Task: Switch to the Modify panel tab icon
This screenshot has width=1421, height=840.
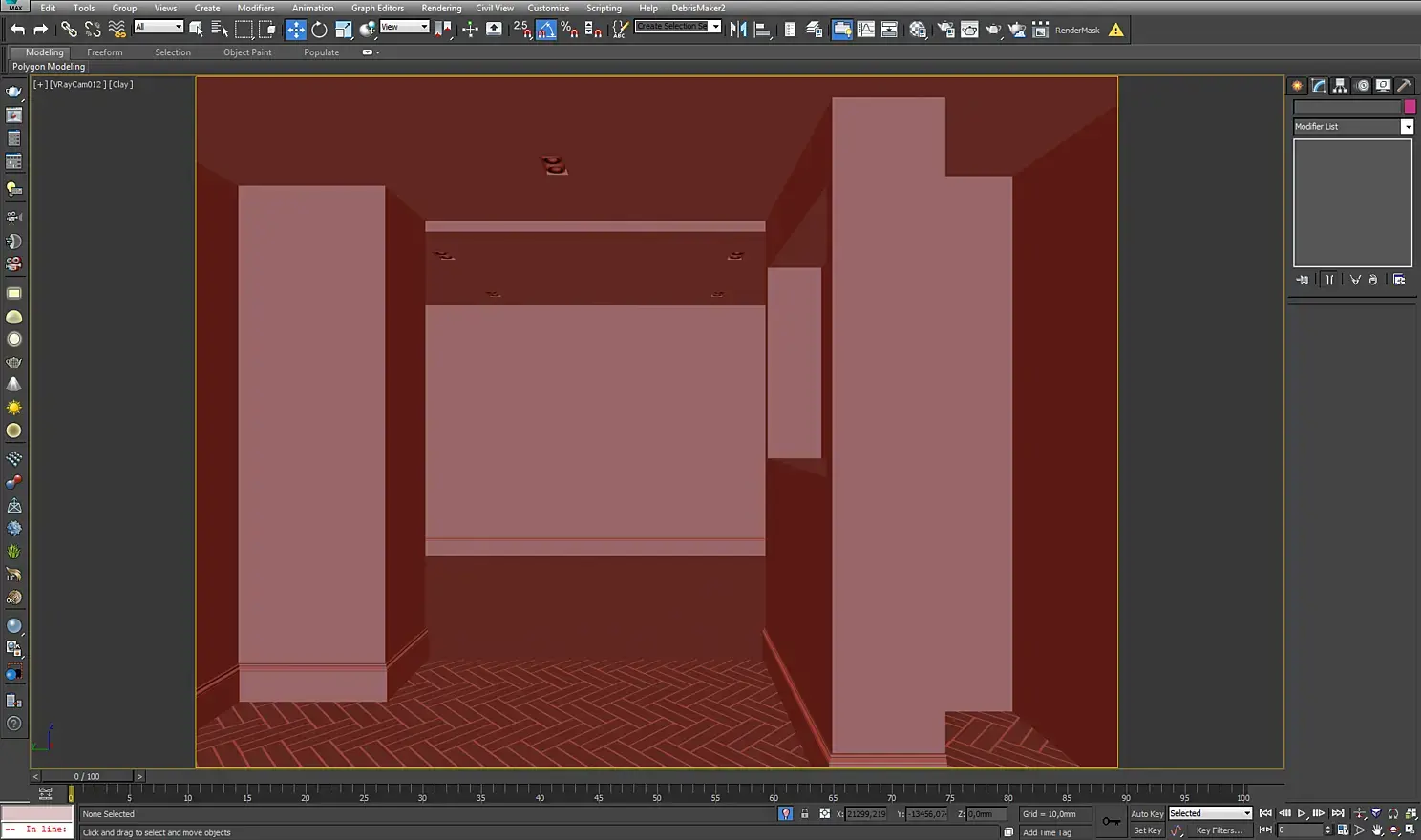Action: 1319,86
